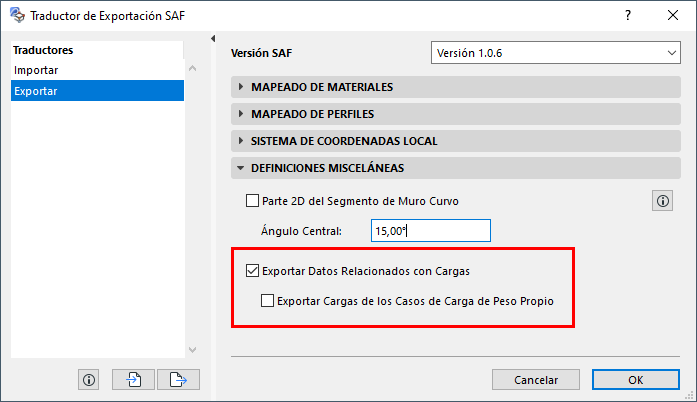Click the export translator file icon
The image size is (697, 402).
[178, 379]
